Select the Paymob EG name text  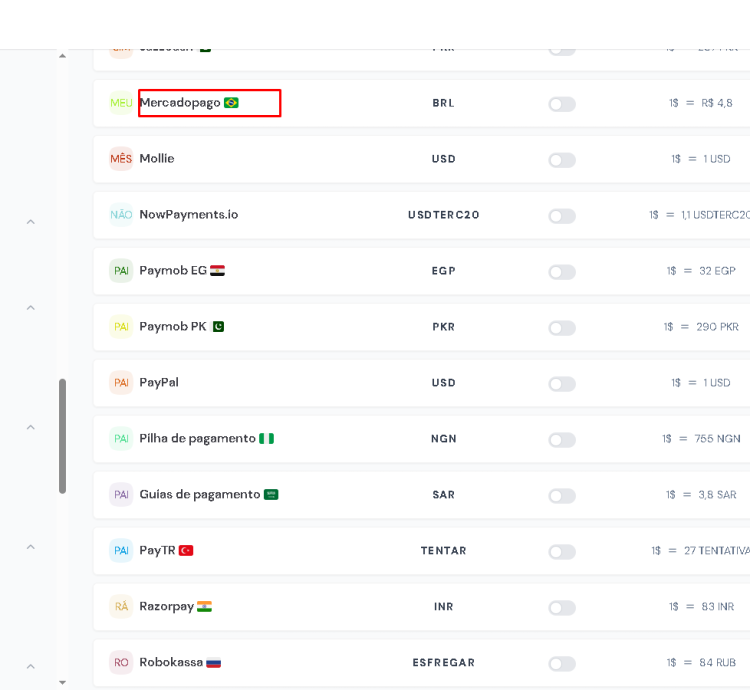(173, 271)
